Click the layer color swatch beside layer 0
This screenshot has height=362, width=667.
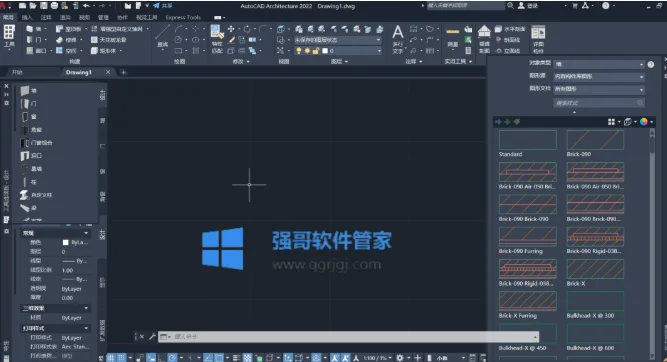(325, 51)
